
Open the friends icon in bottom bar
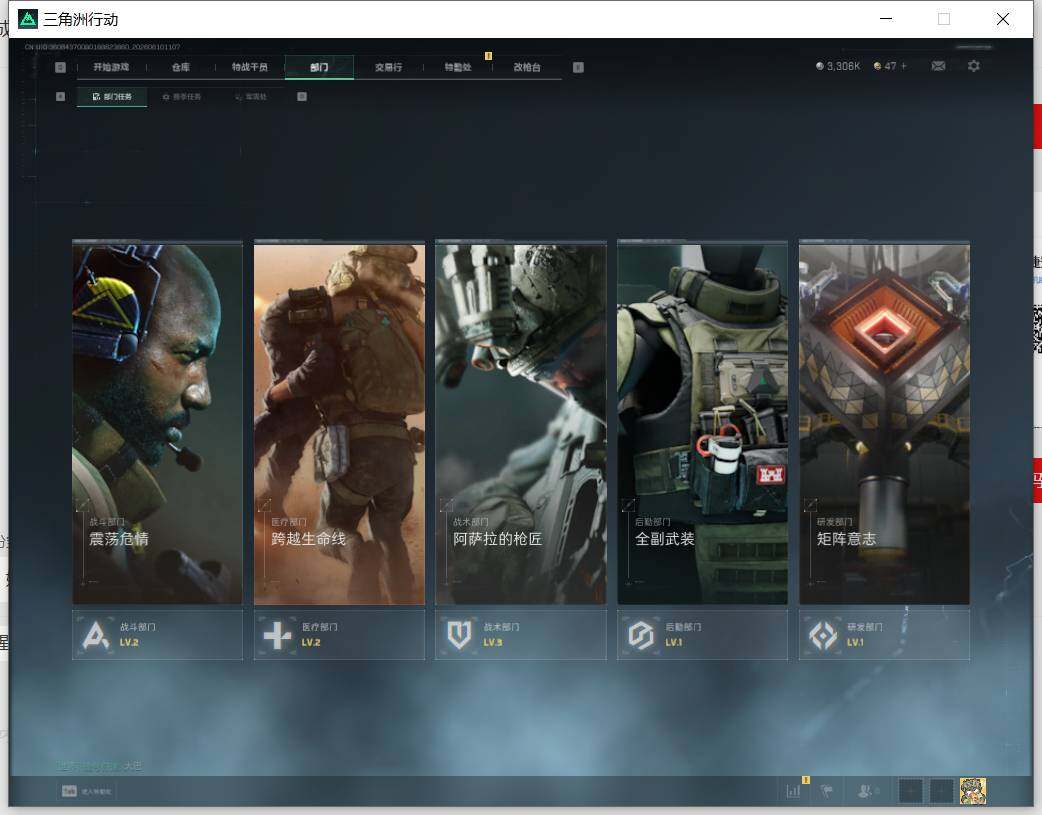point(867,791)
